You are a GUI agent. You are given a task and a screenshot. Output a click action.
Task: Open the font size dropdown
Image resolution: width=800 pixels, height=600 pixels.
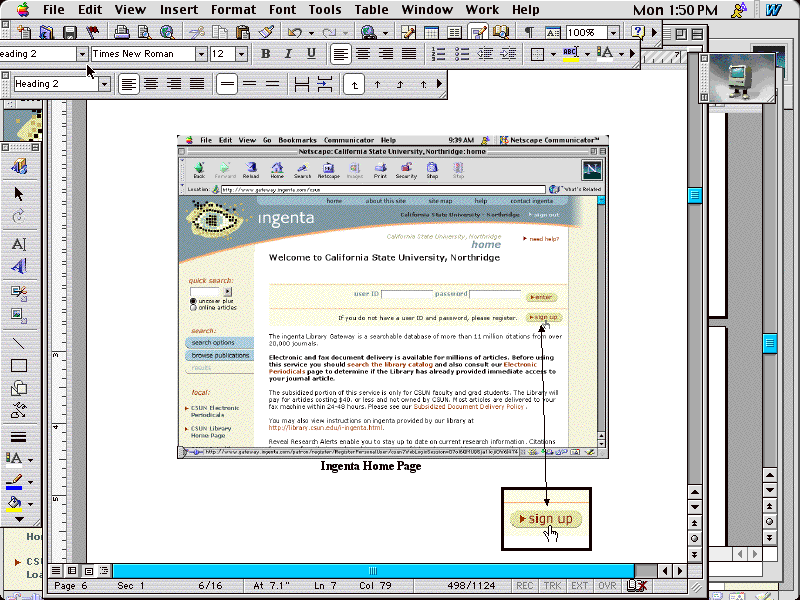point(241,54)
